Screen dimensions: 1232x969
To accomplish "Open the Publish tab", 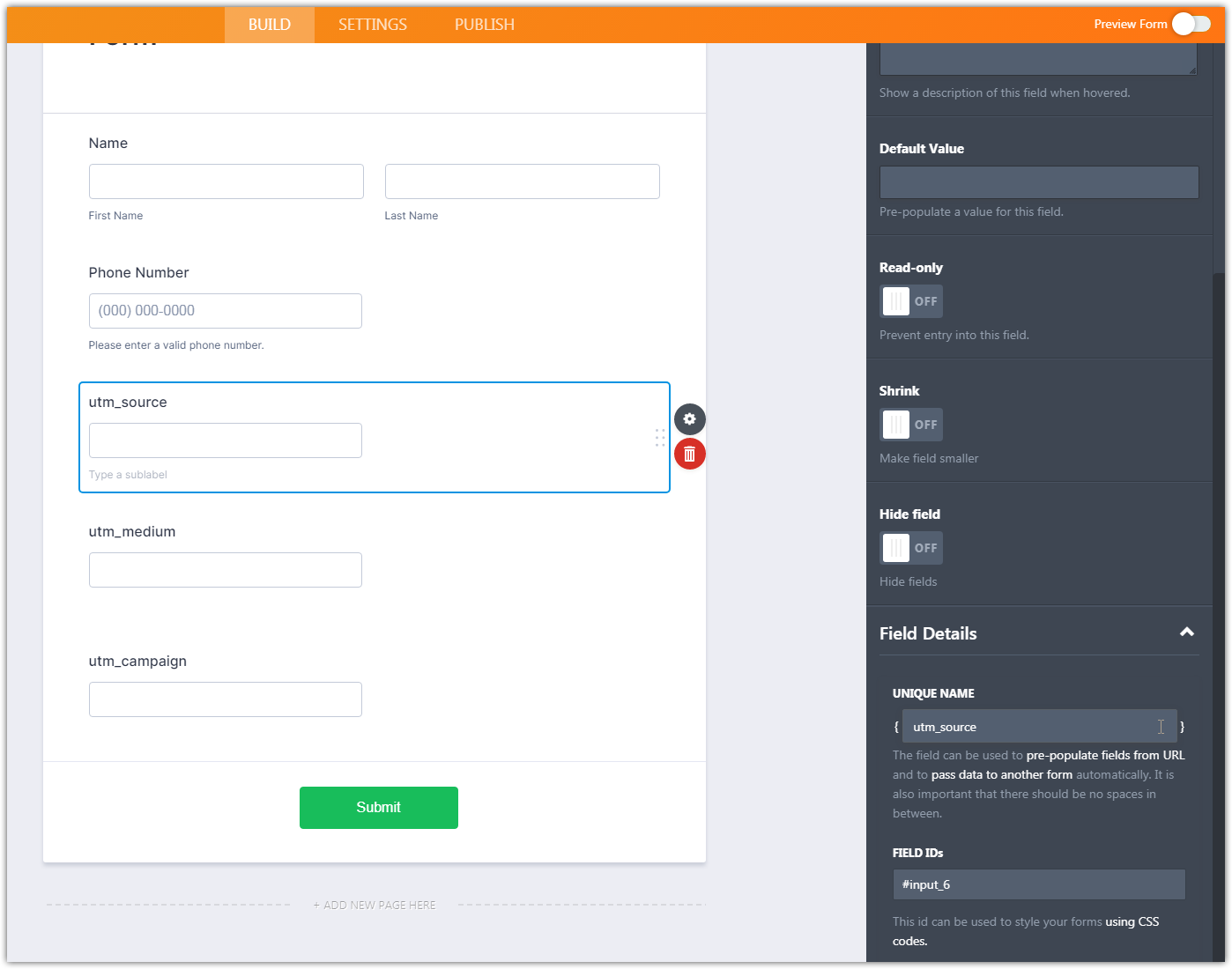I will coord(485,25).
